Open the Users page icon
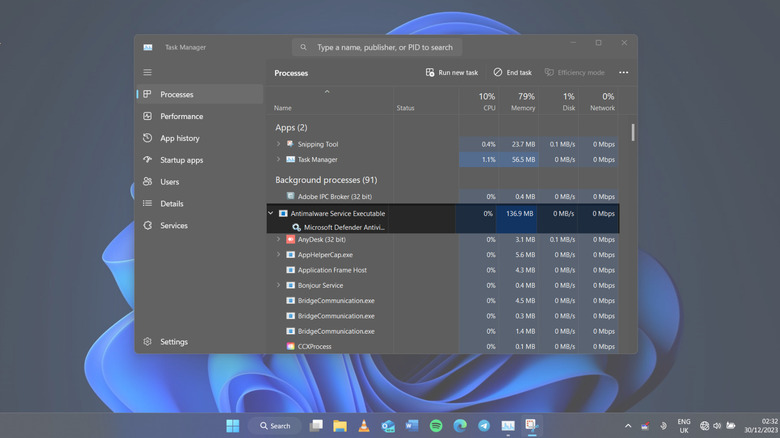The width and height of the screenshot is (780, 438). coord(148,182)
